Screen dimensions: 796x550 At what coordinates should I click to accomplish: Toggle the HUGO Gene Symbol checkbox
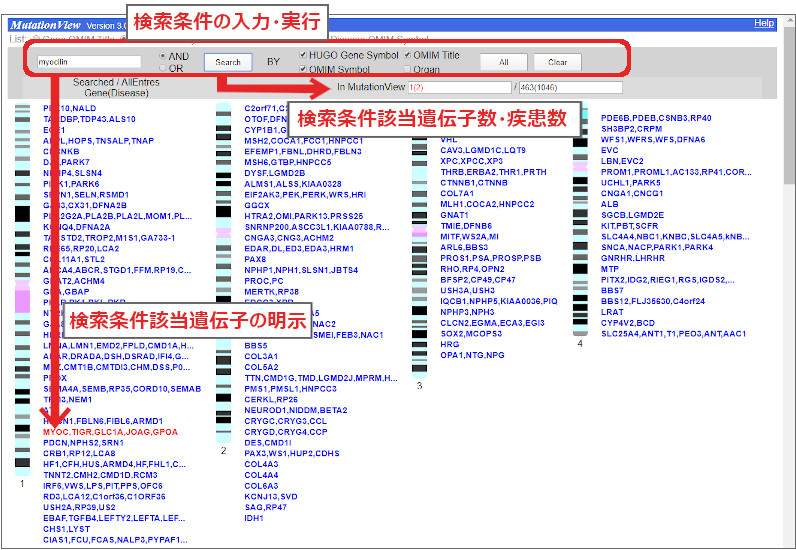click(x=304, y=56)
